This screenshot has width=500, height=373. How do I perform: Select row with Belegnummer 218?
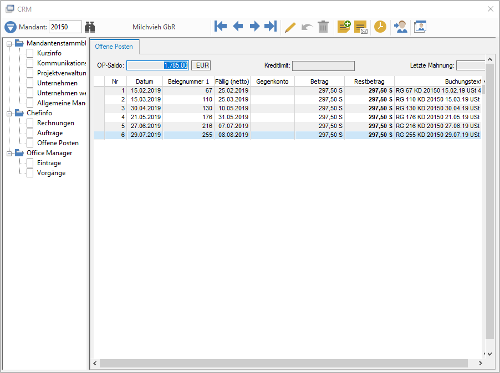(287, 126)
